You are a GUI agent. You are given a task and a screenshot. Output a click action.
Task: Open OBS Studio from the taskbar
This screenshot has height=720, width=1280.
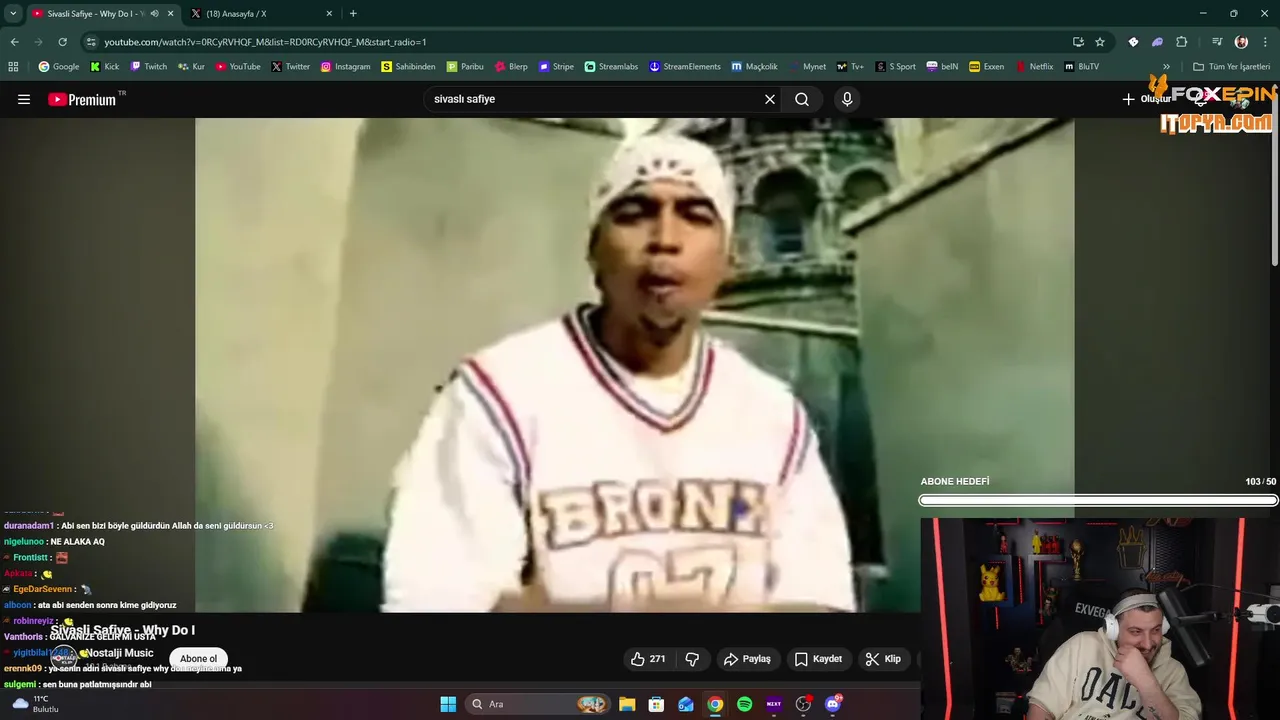click(x=803, y=704)
